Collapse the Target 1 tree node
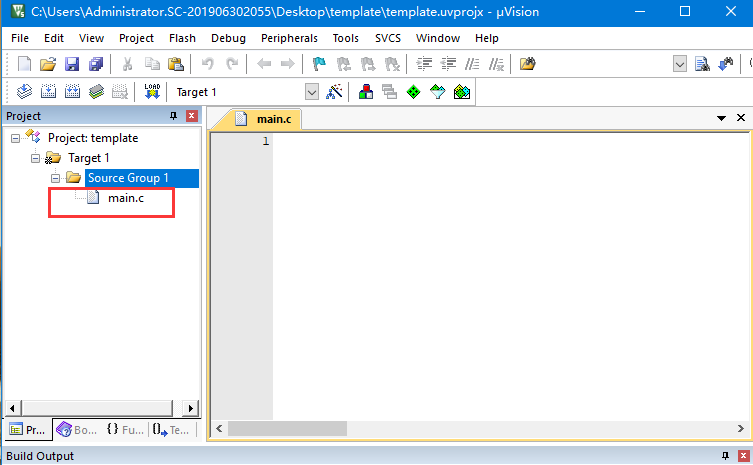Image resolution: width=753 pixels, height=465 pixels. [x=36, y=158]
